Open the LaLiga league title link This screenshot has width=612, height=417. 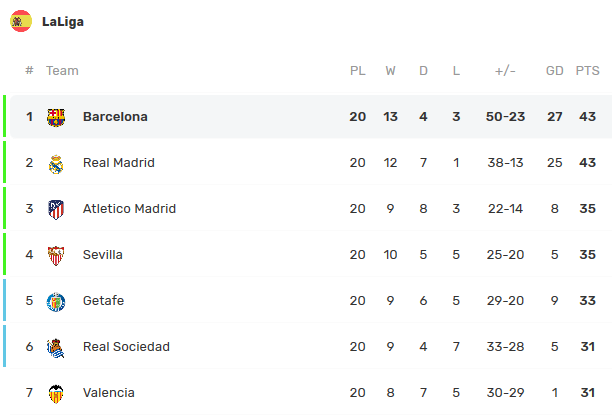coord(63,21)
